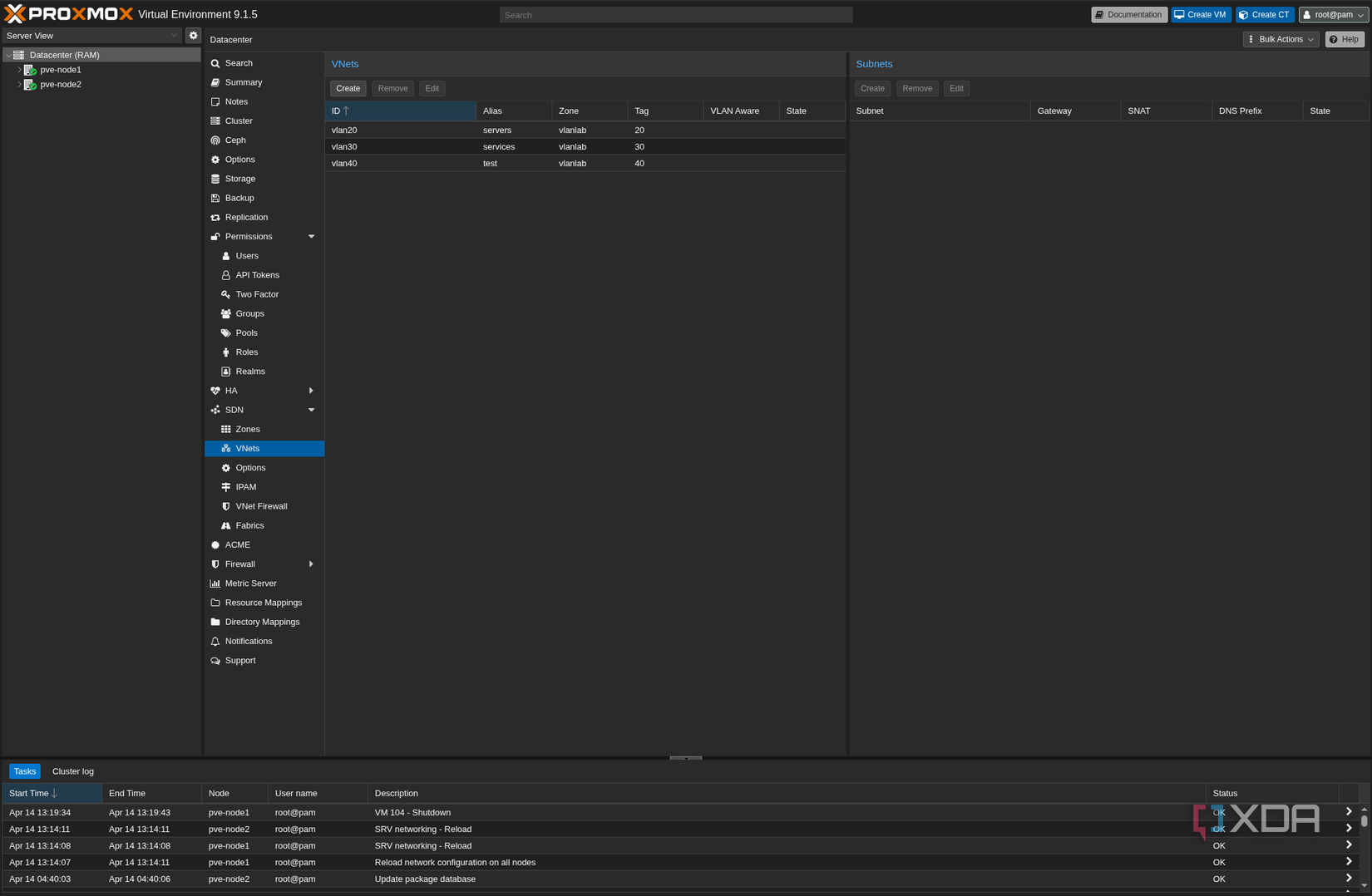Open the VM 104 - Shutdown task details arrow
1372x896 pixels.
(1349, 812)
